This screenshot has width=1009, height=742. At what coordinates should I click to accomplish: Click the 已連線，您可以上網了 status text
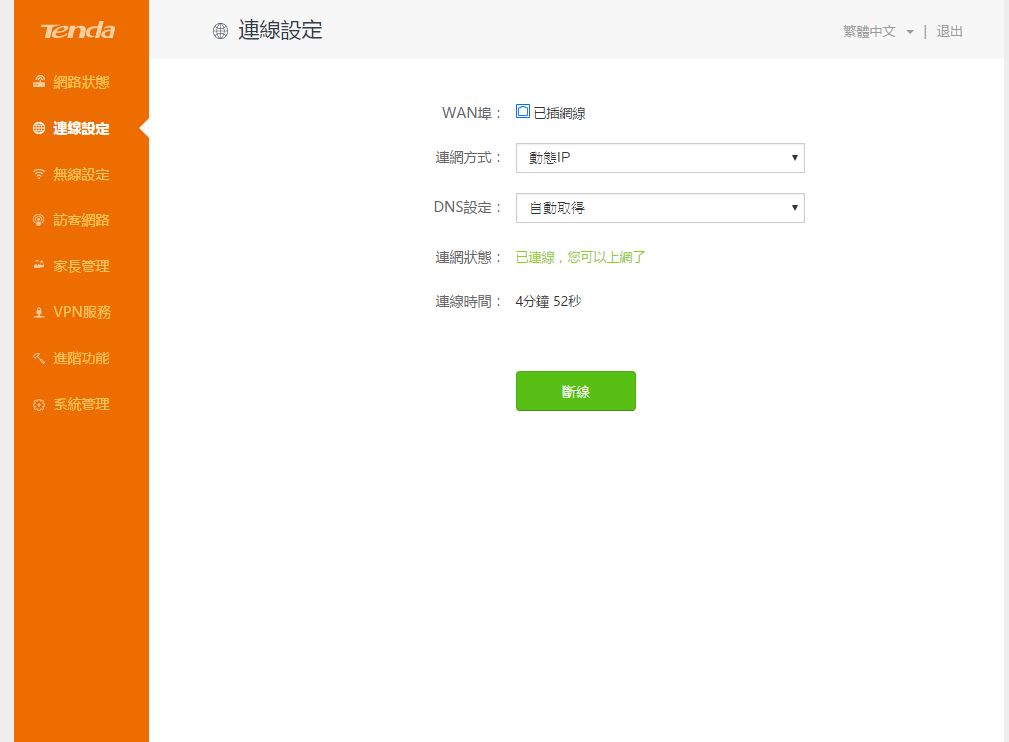580,257
